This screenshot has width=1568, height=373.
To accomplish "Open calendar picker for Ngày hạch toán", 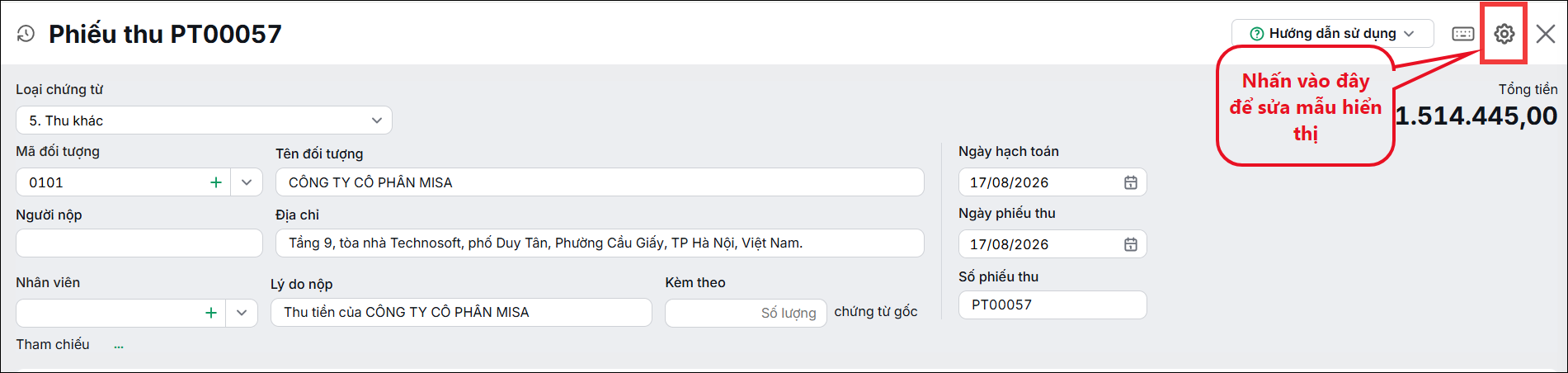I will (x=1131, y=182).
